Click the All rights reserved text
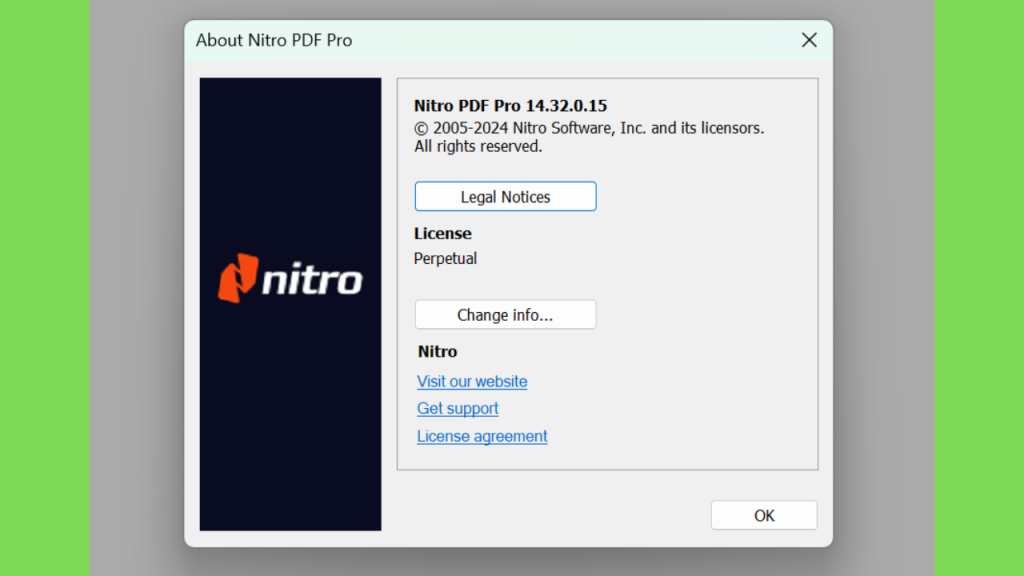 (478, 146)
